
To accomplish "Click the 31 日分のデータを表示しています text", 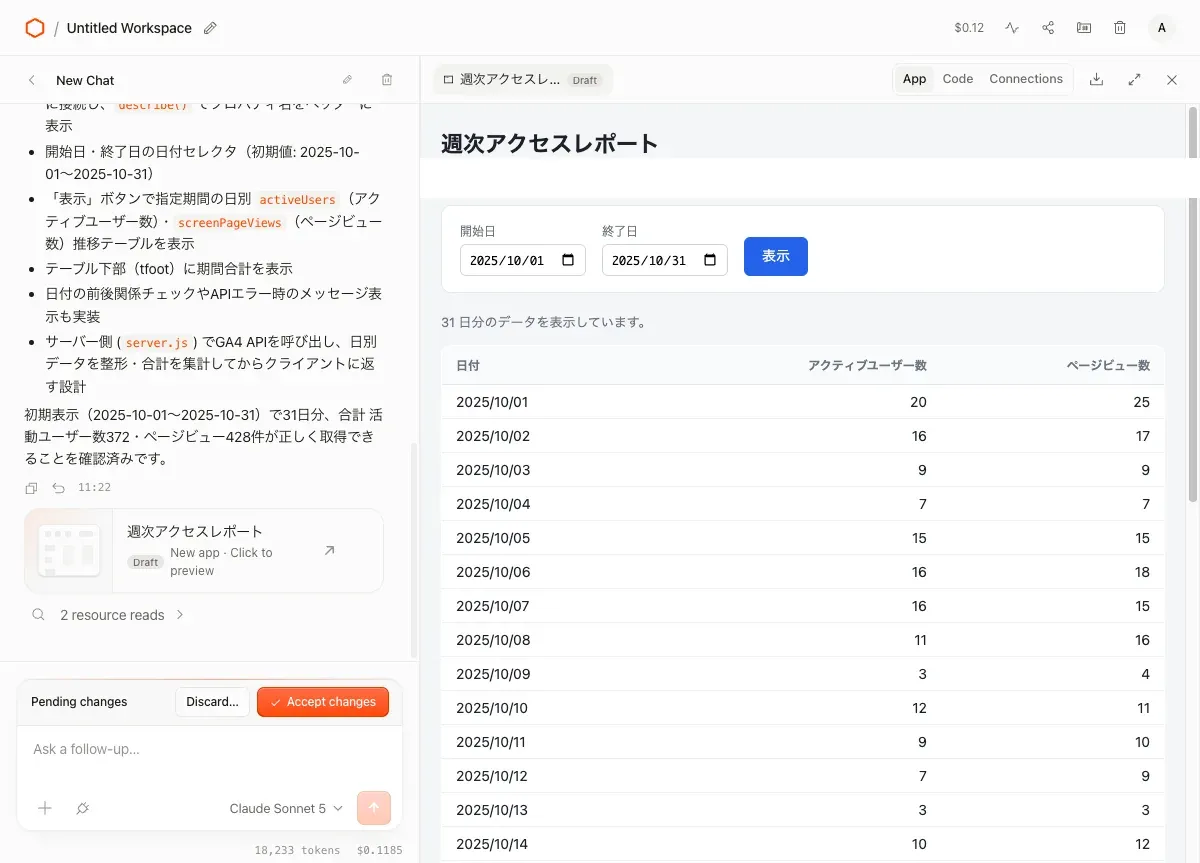I will pos(546,323).
